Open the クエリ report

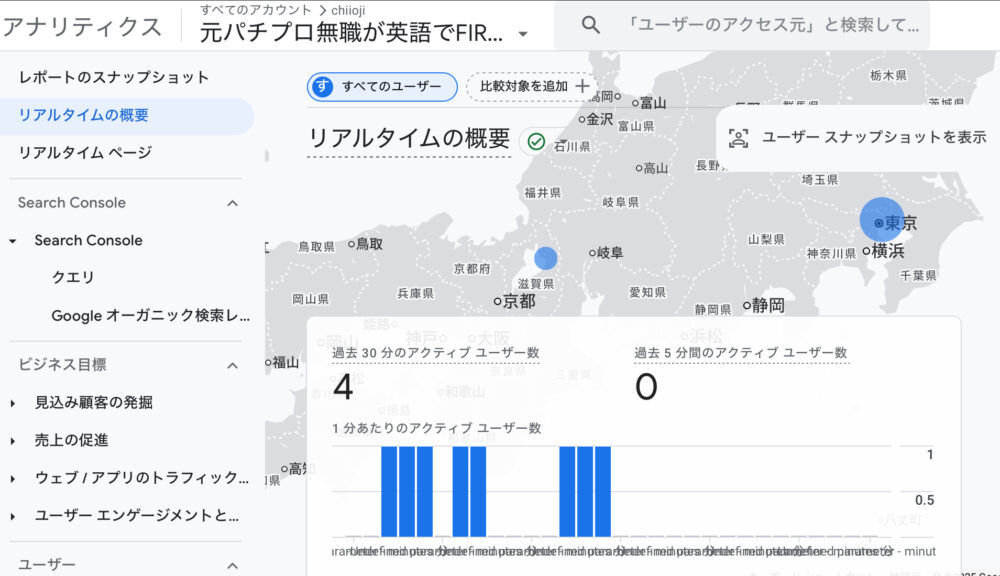[x=73, y=277]
